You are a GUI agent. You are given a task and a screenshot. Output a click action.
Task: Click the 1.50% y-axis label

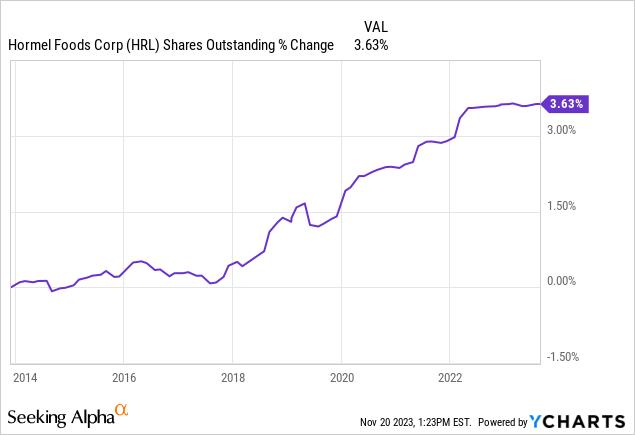563,206
